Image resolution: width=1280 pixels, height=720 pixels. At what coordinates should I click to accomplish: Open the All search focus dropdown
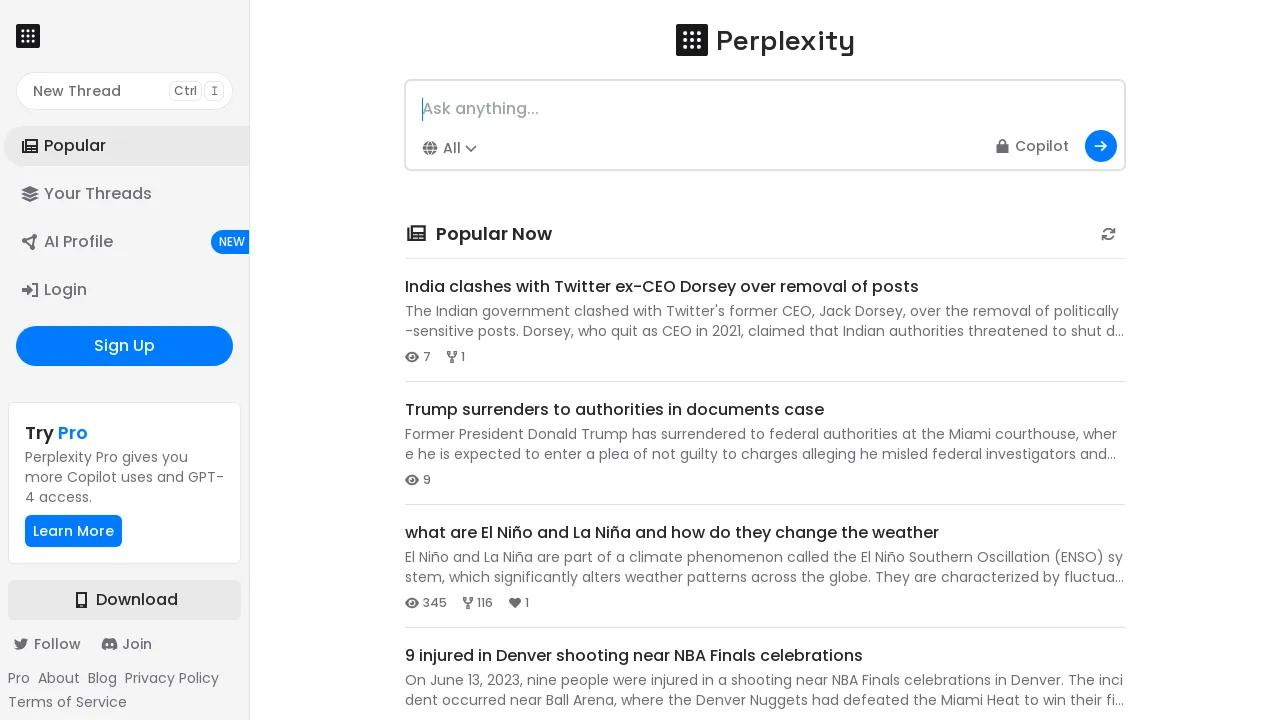450,148
